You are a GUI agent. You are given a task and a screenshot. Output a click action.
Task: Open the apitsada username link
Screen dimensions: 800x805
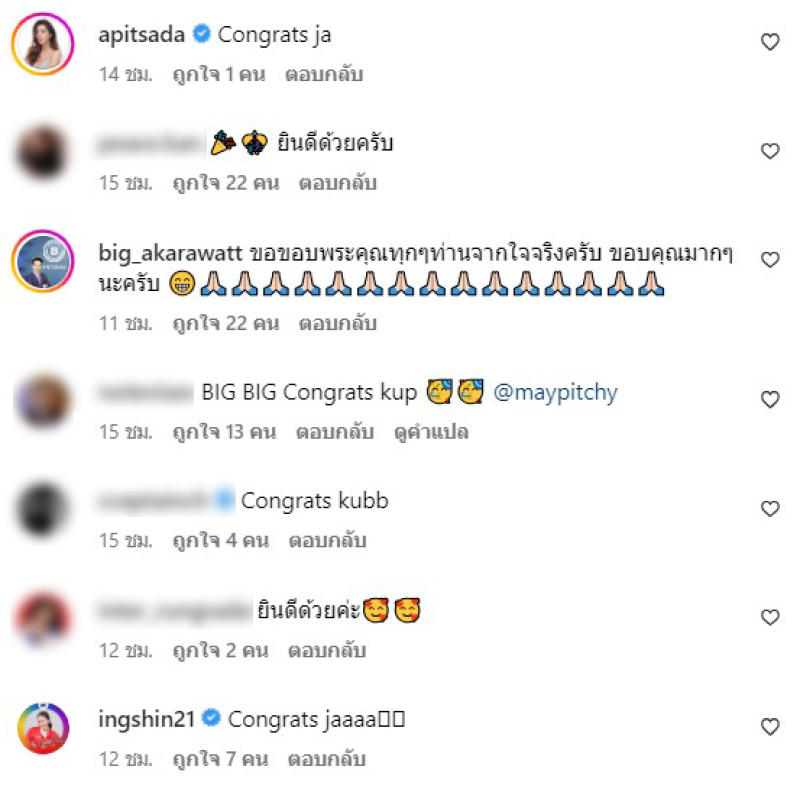tap(141, 35)
